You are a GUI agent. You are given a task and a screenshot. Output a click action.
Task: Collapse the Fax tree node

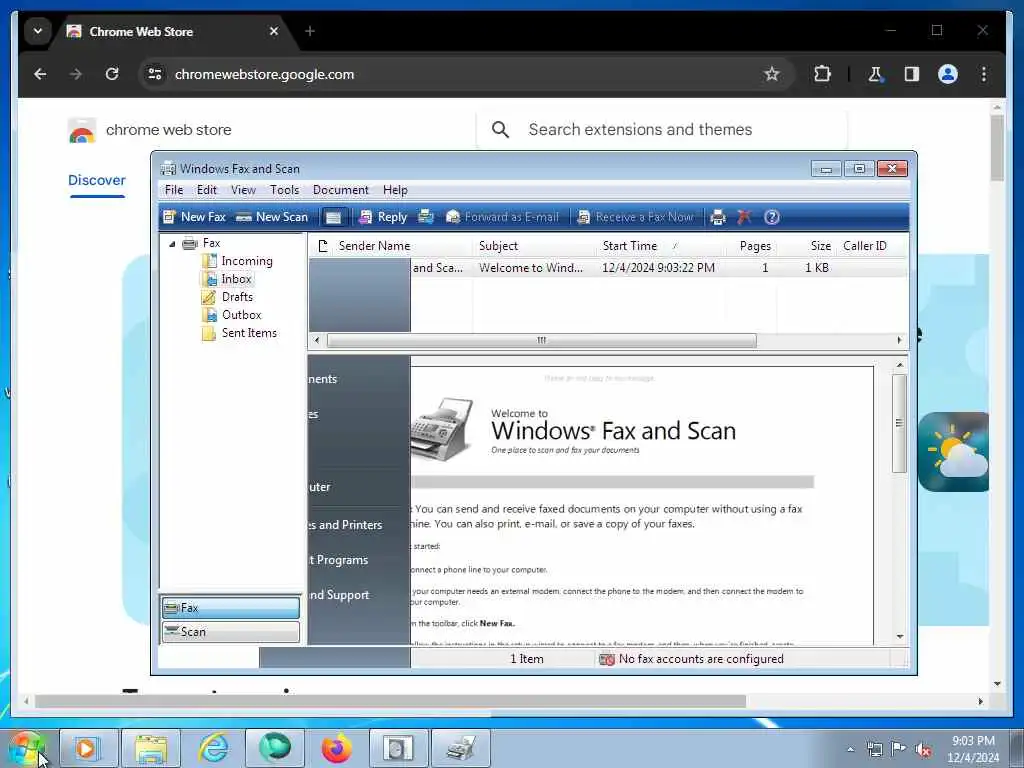(172, 244)
